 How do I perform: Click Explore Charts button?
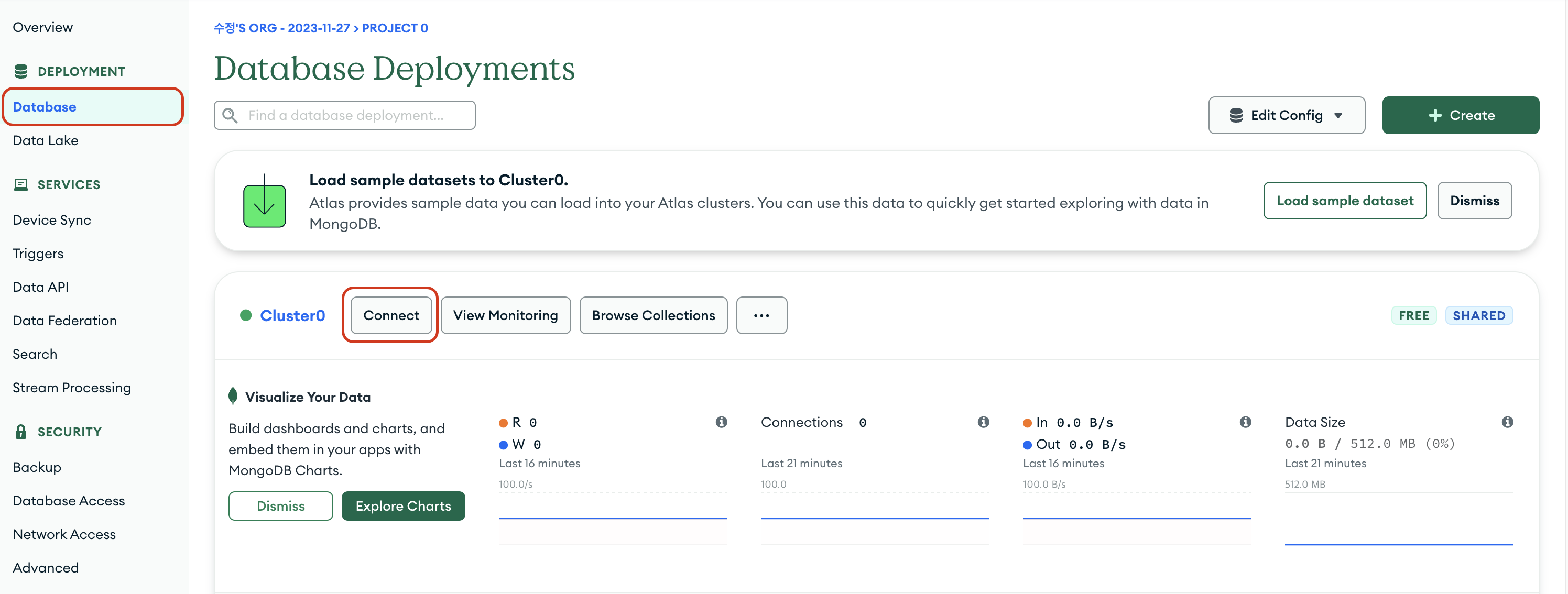[403, 506]
